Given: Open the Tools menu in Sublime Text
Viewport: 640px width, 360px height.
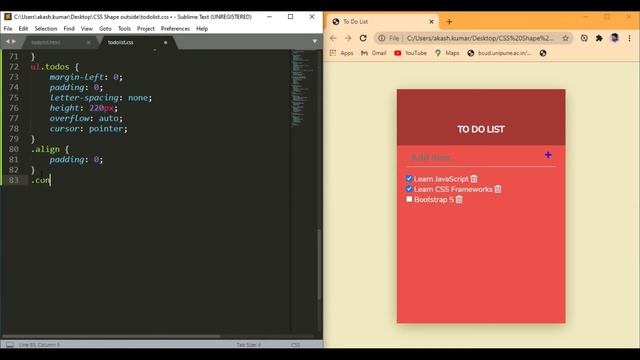Looking at the screenshot, I should [x=124, y=29].
